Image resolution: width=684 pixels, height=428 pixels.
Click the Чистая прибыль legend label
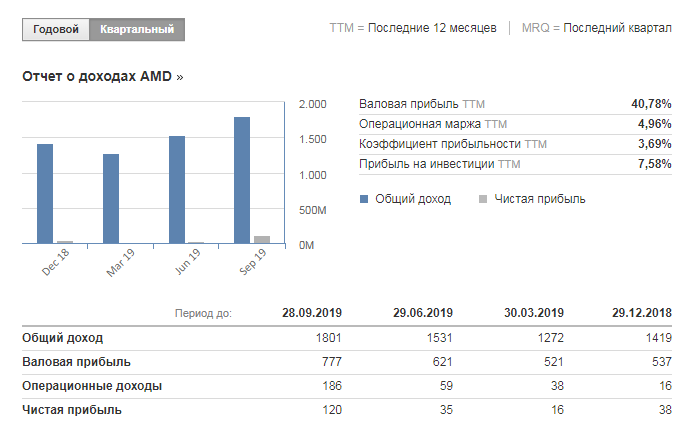coord(540,199)
